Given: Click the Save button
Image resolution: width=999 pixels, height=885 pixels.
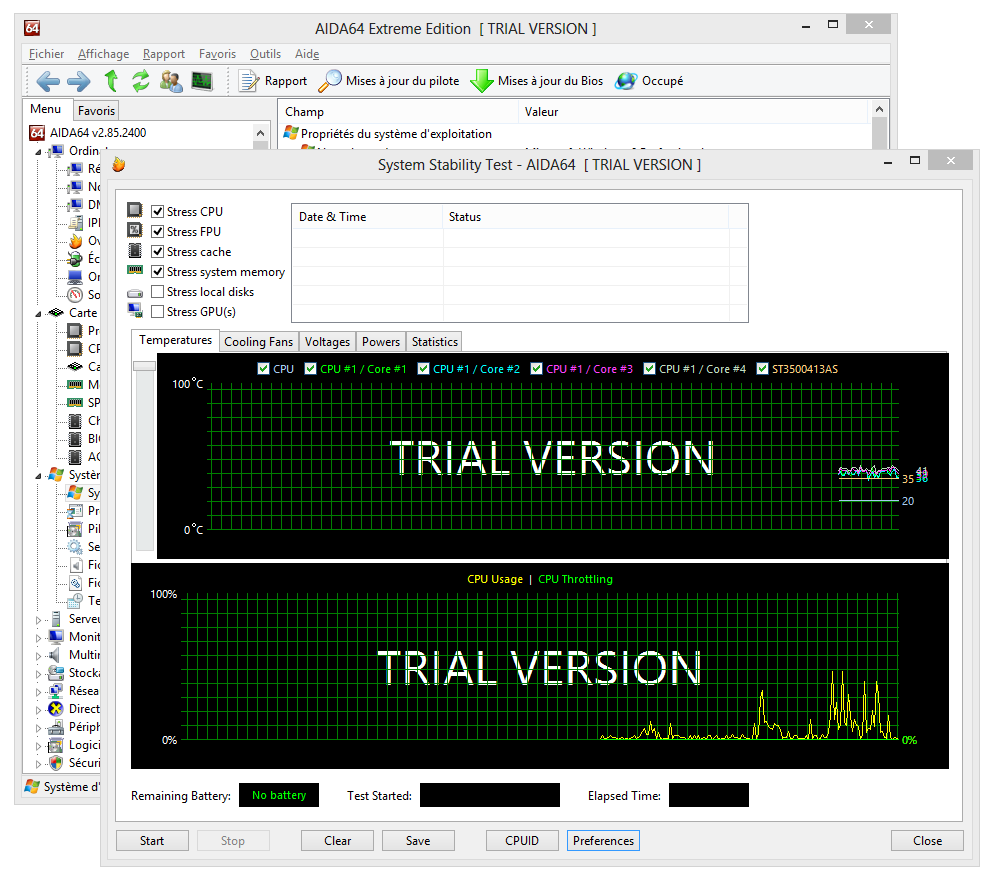Looking at the screenshot, I should click(418, 840).
